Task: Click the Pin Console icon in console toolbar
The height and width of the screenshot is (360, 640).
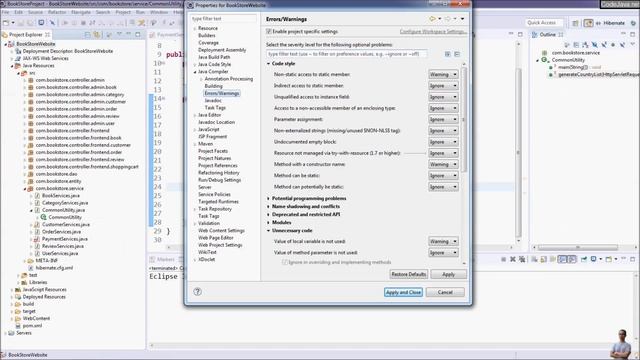Action: [x=584, y=259]
